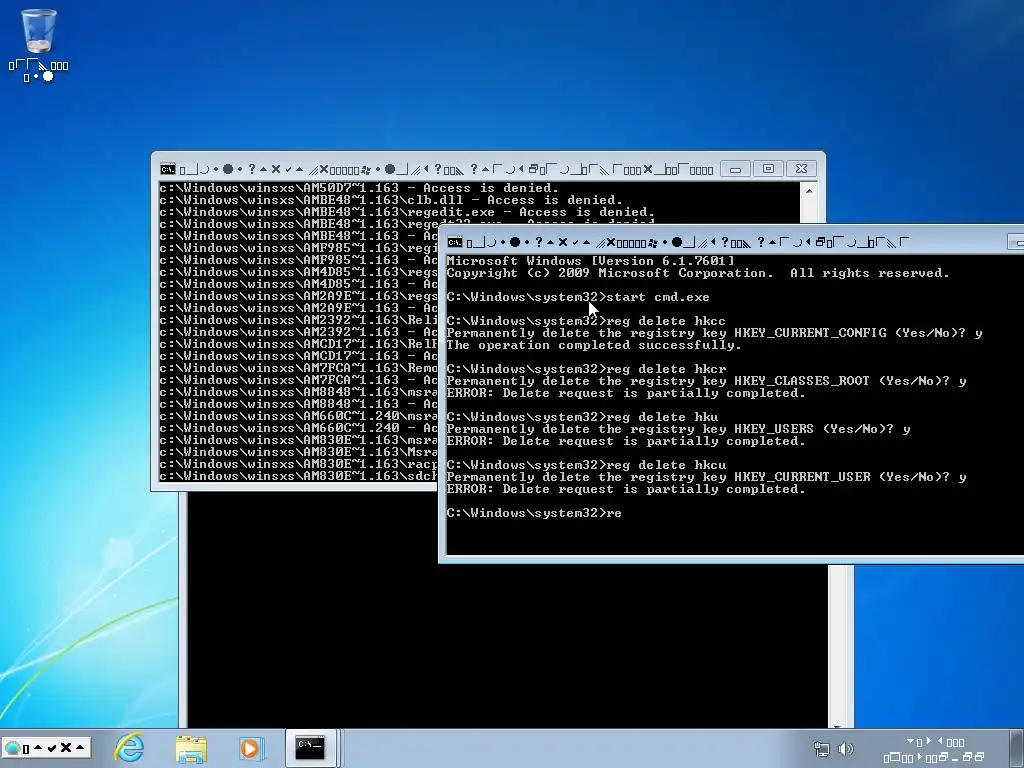Image resolution: width=1024 pixels, height=768 pixels.
Task: Minimize the back Command Prompt window
Action: coord(735,169)
